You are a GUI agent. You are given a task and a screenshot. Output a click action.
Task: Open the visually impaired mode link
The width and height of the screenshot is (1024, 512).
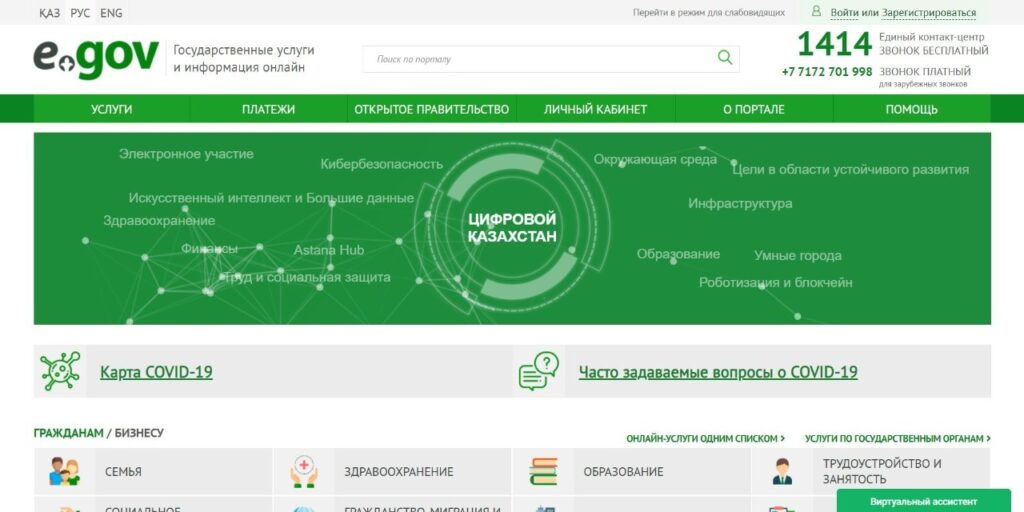pyautogui.click(x=709, y=12)
